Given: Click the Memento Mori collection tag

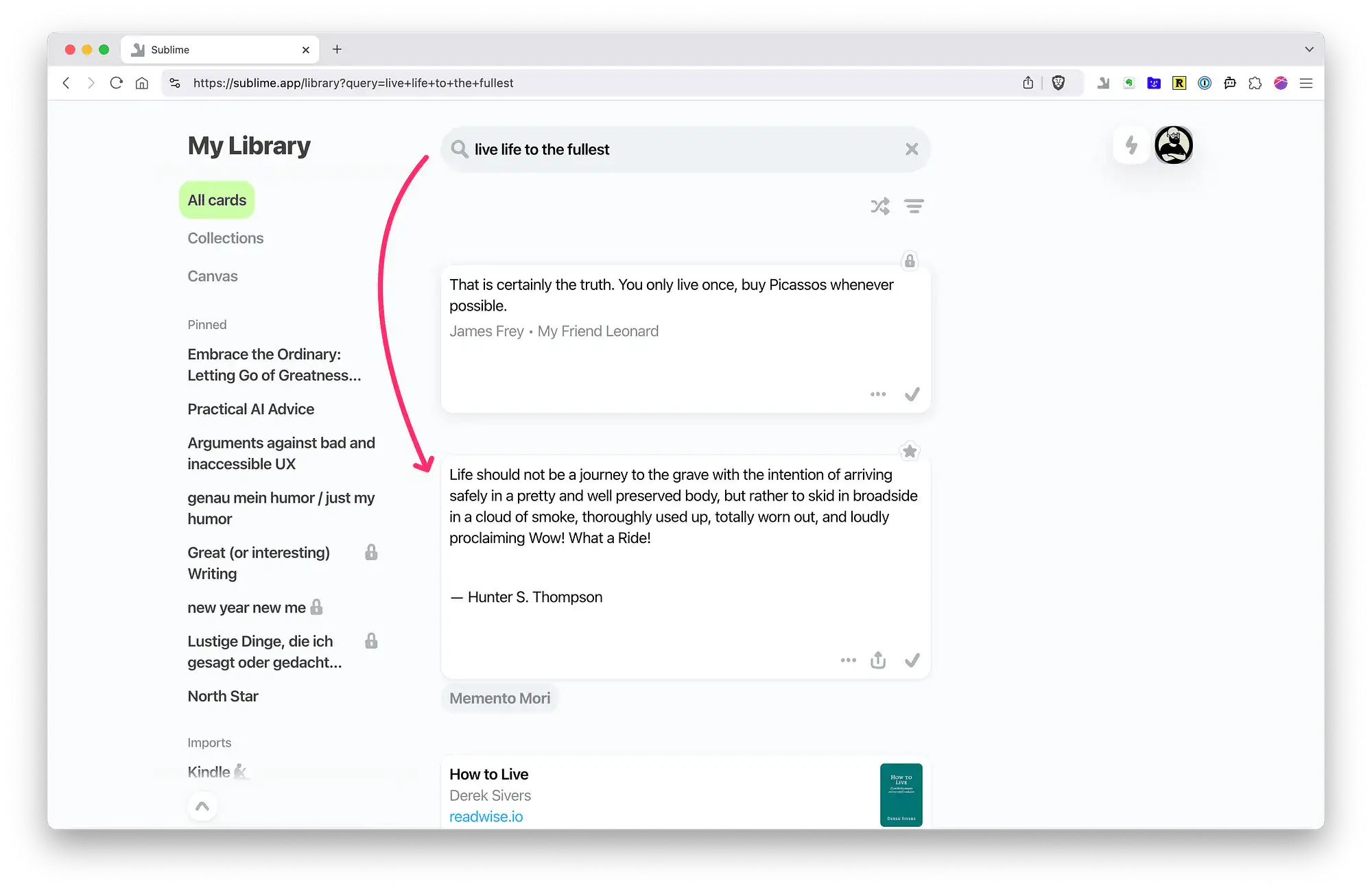Looking at the screenshot, I should point(499,698).
